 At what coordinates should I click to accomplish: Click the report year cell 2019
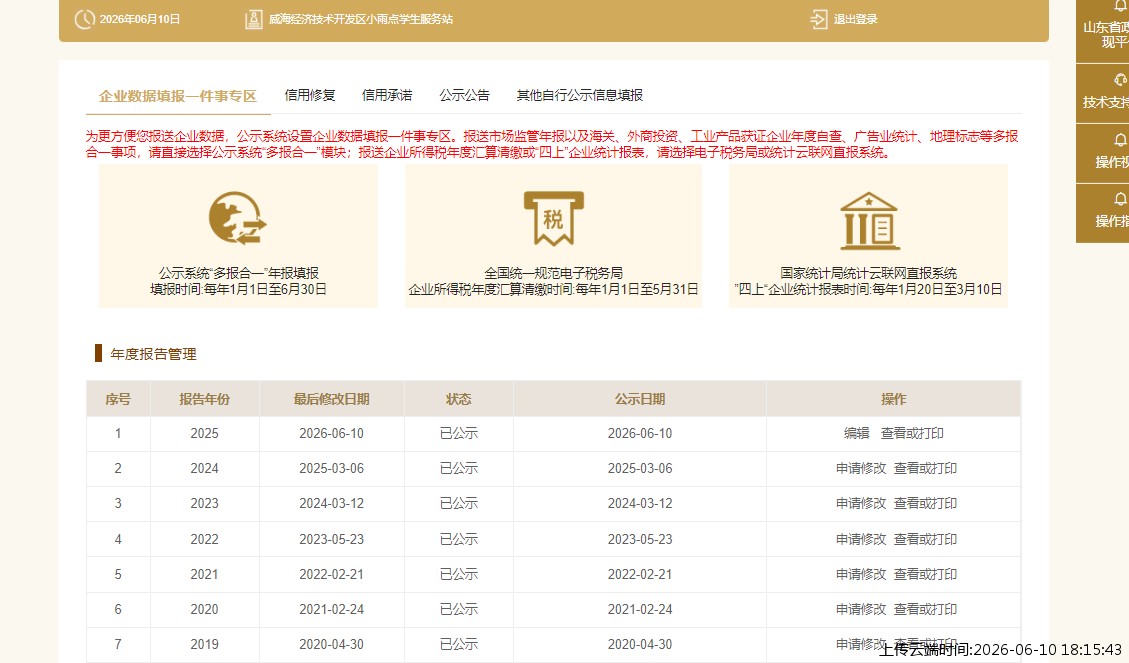[204, 644]
